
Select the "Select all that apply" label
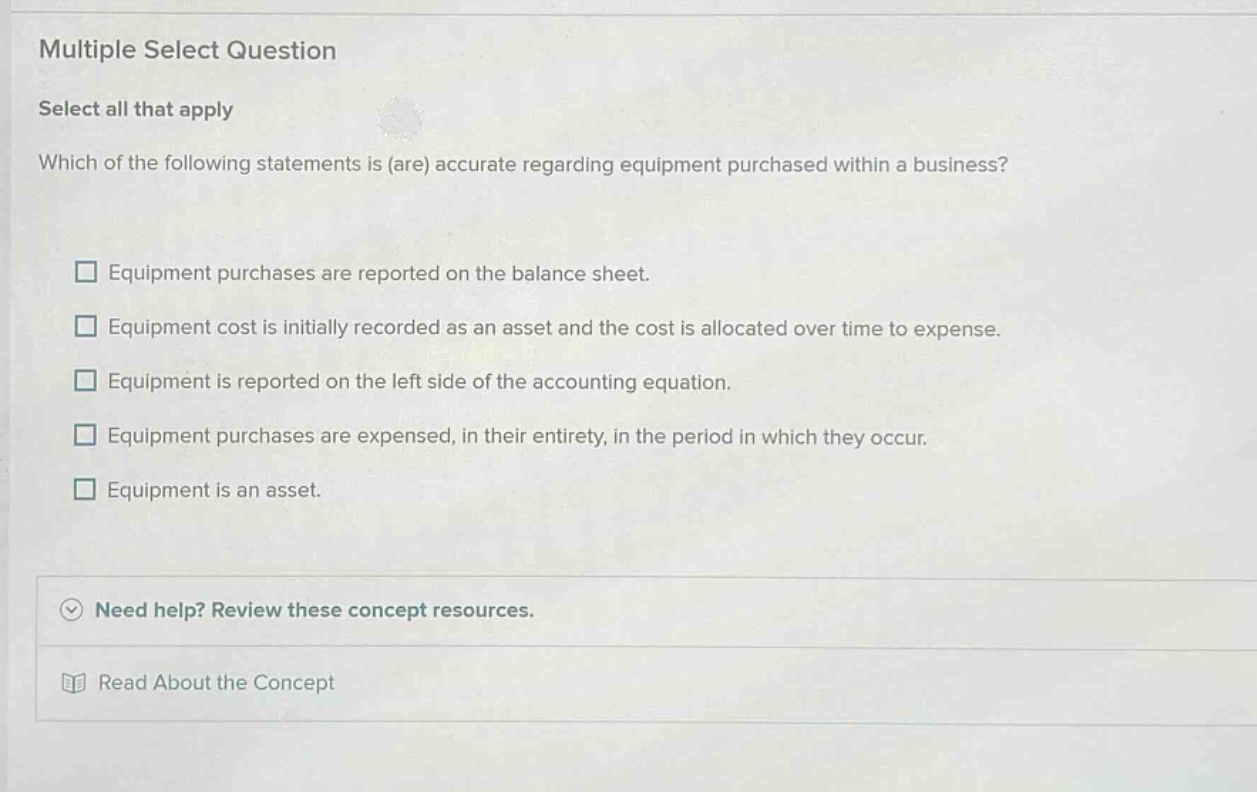click(136, 109)
